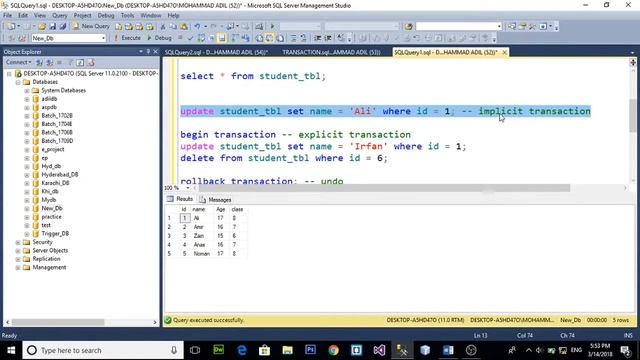
Task: Select the Karachi_DB database
Action: [55, 183]
